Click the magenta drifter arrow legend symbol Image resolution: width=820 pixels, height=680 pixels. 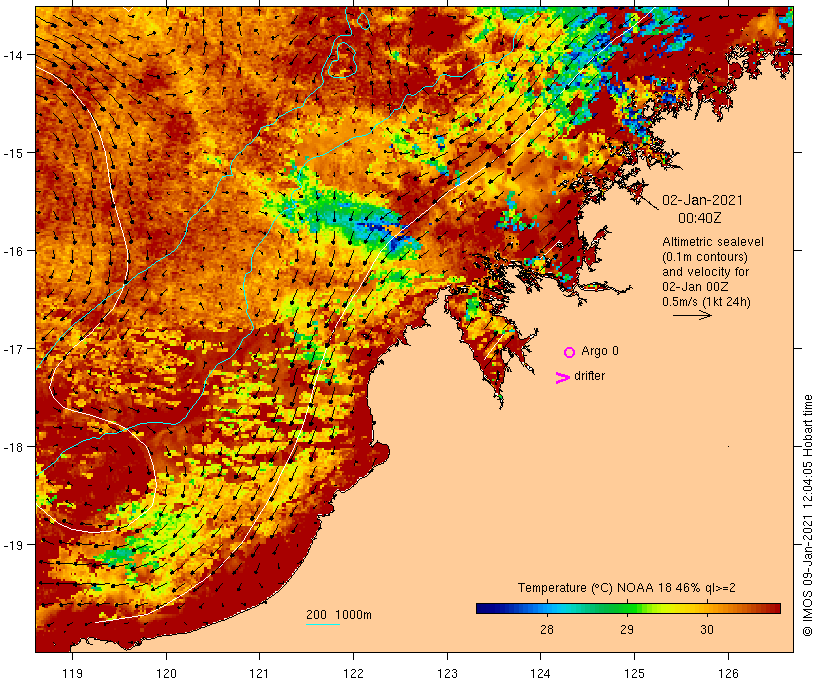pos(563,378)
